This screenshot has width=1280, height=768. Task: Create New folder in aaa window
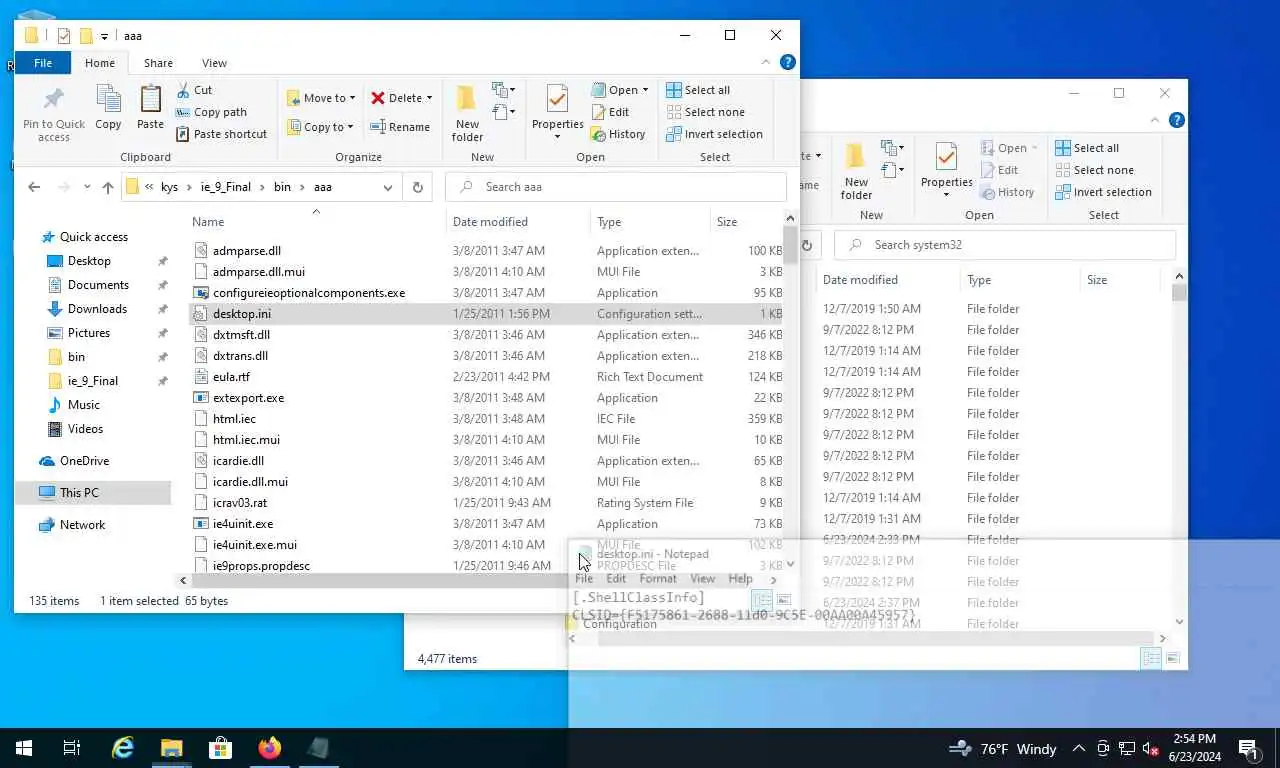[x=467, y=112]
